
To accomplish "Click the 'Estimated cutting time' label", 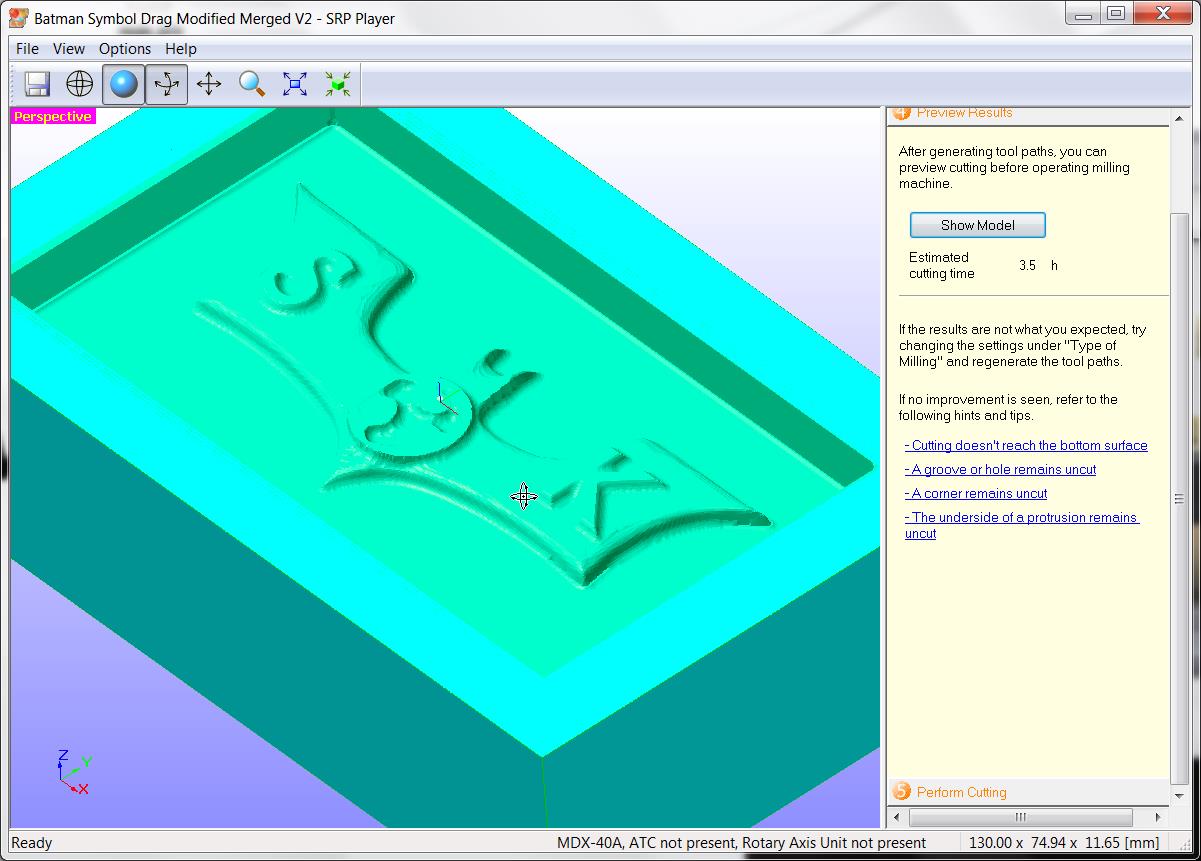I will (941, 266).
